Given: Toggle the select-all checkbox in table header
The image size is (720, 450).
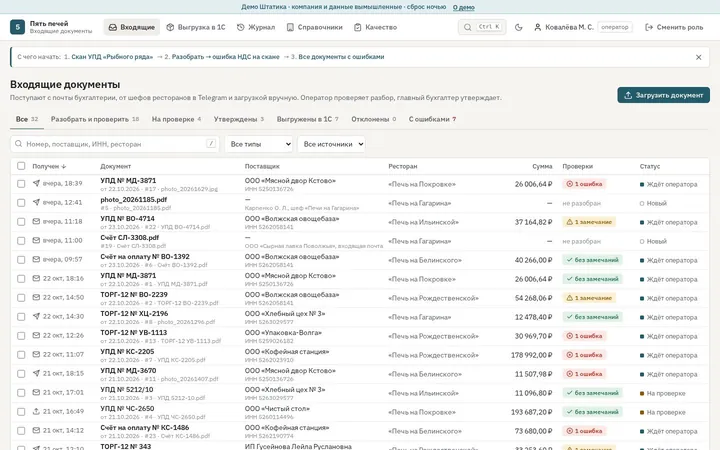Looking at the screenshot, I should point(21,166).
